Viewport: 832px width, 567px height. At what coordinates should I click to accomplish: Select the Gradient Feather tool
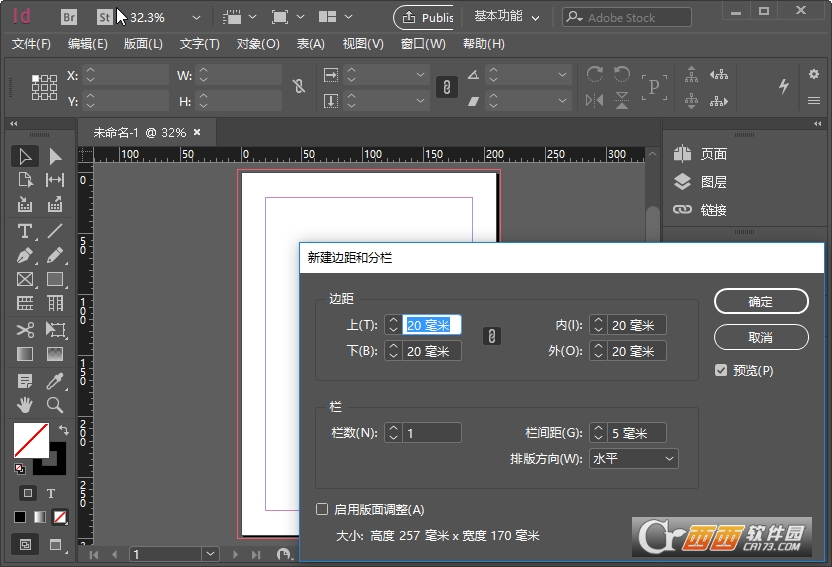[55, 354]
